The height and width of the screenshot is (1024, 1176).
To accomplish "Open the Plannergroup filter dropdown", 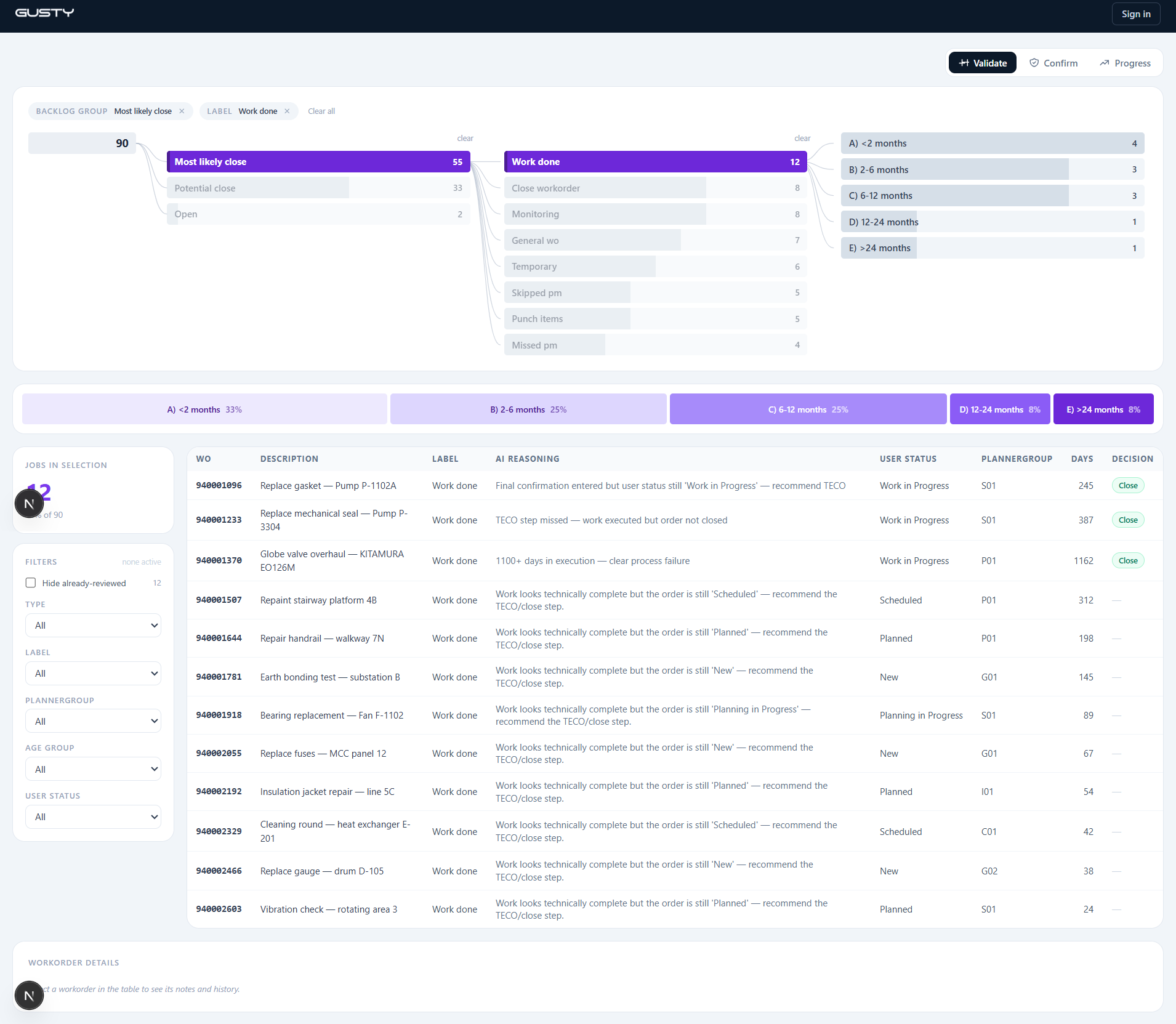I will 93,721.
